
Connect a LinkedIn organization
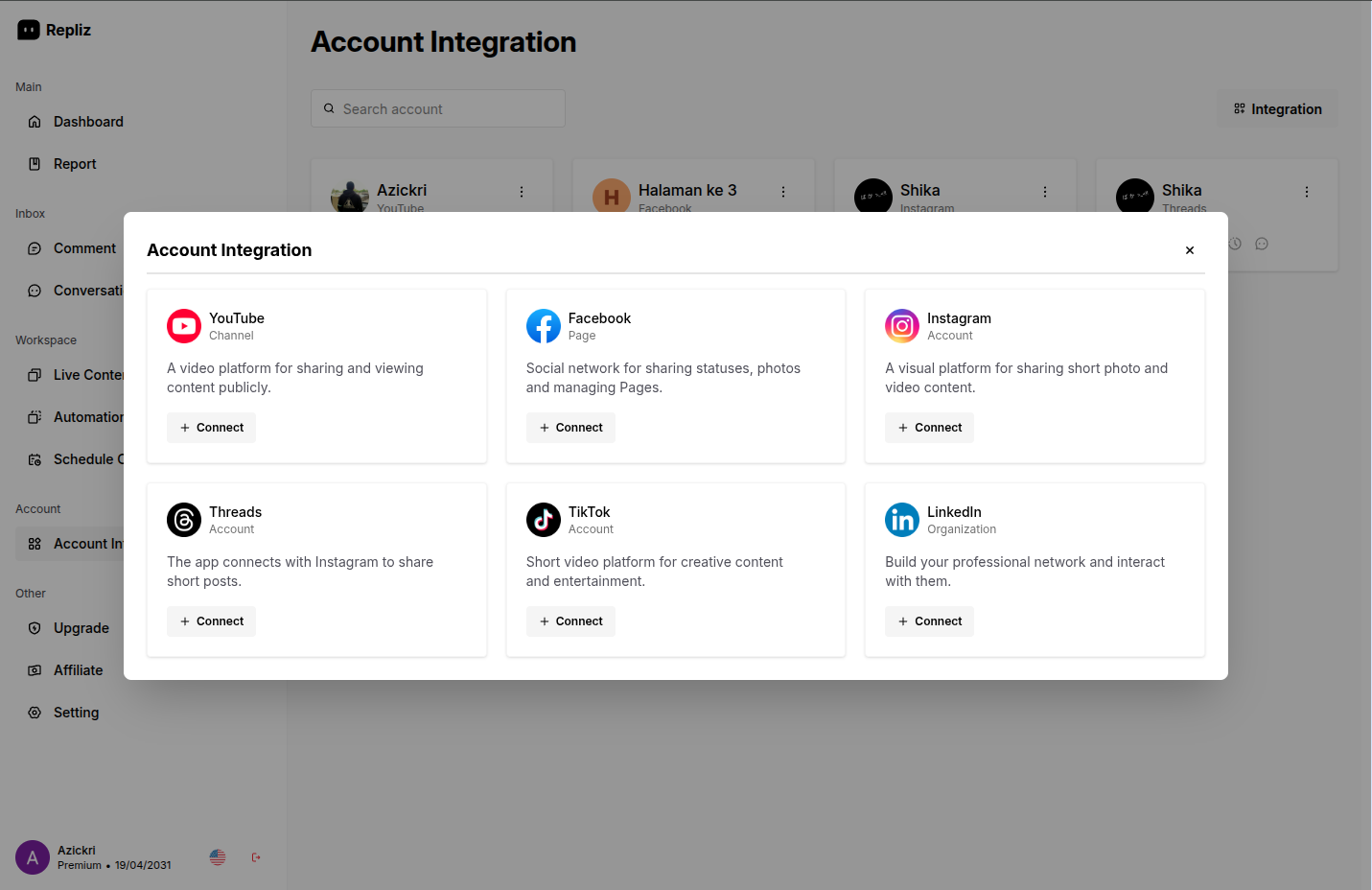pyautogui.click(x=929, y=621)
